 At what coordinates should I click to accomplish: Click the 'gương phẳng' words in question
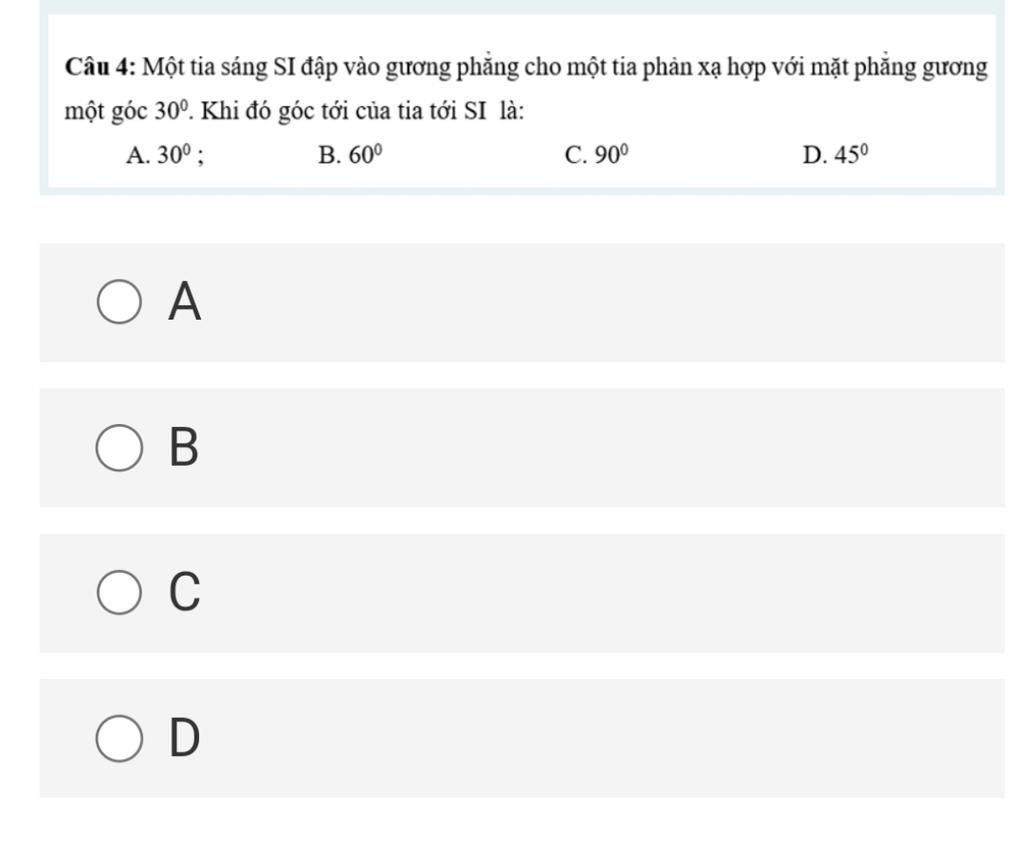click(x=452, y=67)
